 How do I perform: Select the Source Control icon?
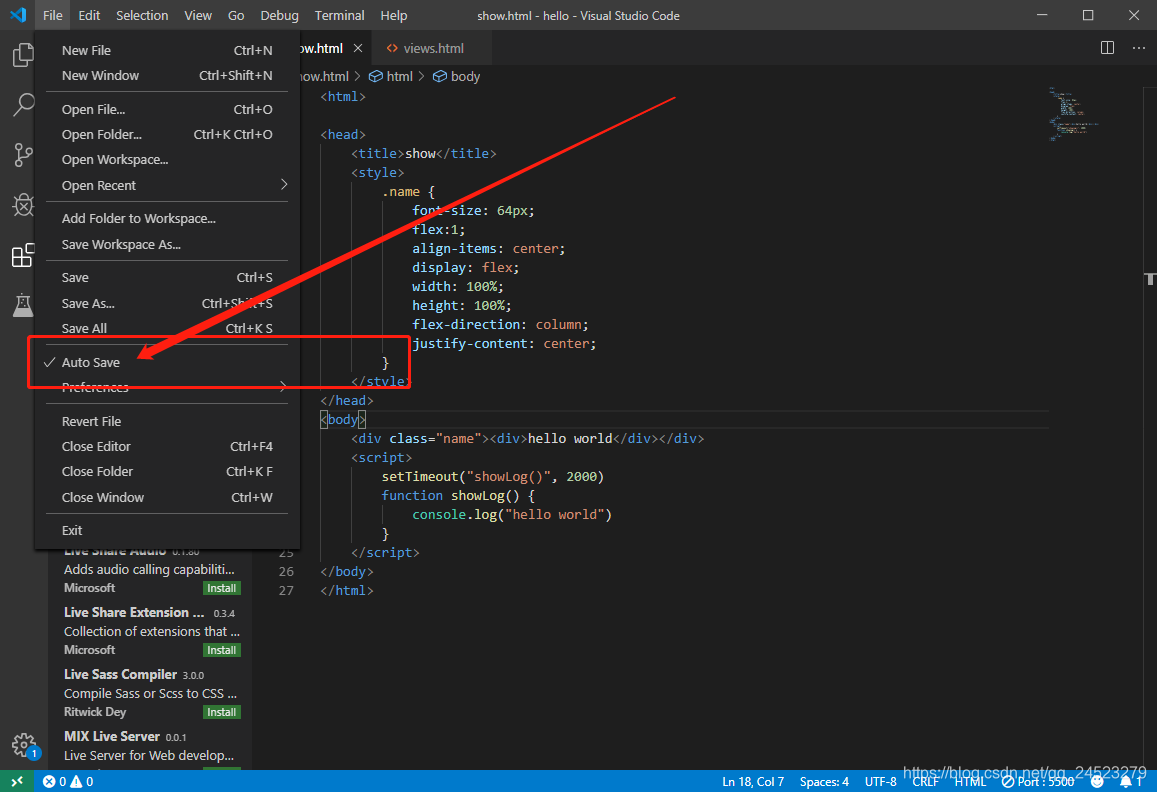point(23,155)
